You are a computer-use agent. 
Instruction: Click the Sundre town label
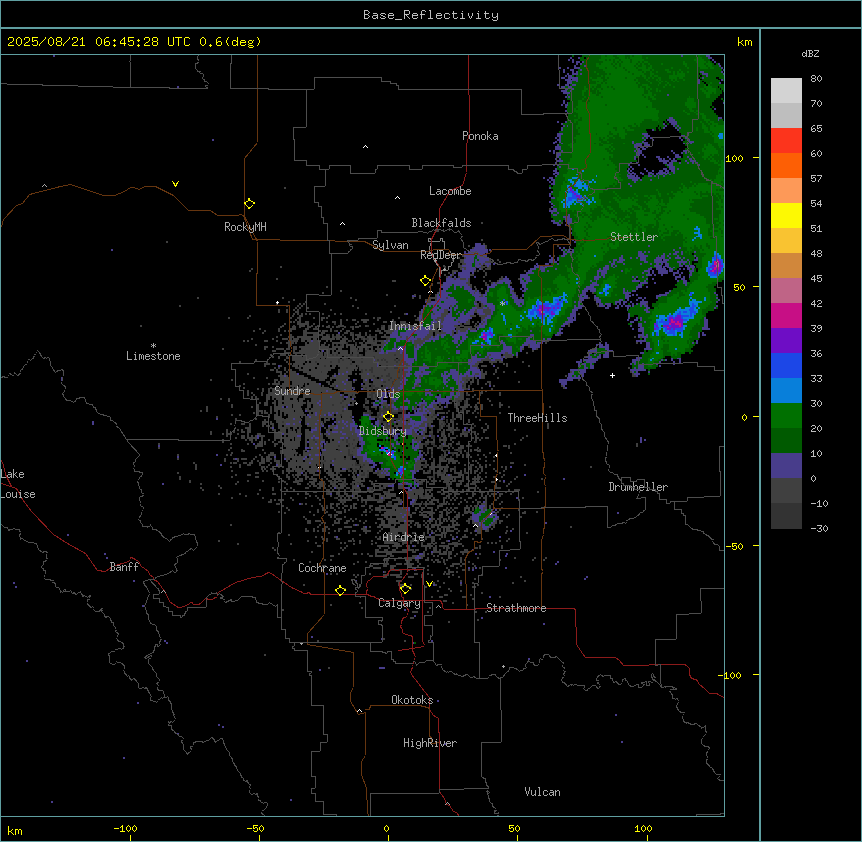pos(292,391)
